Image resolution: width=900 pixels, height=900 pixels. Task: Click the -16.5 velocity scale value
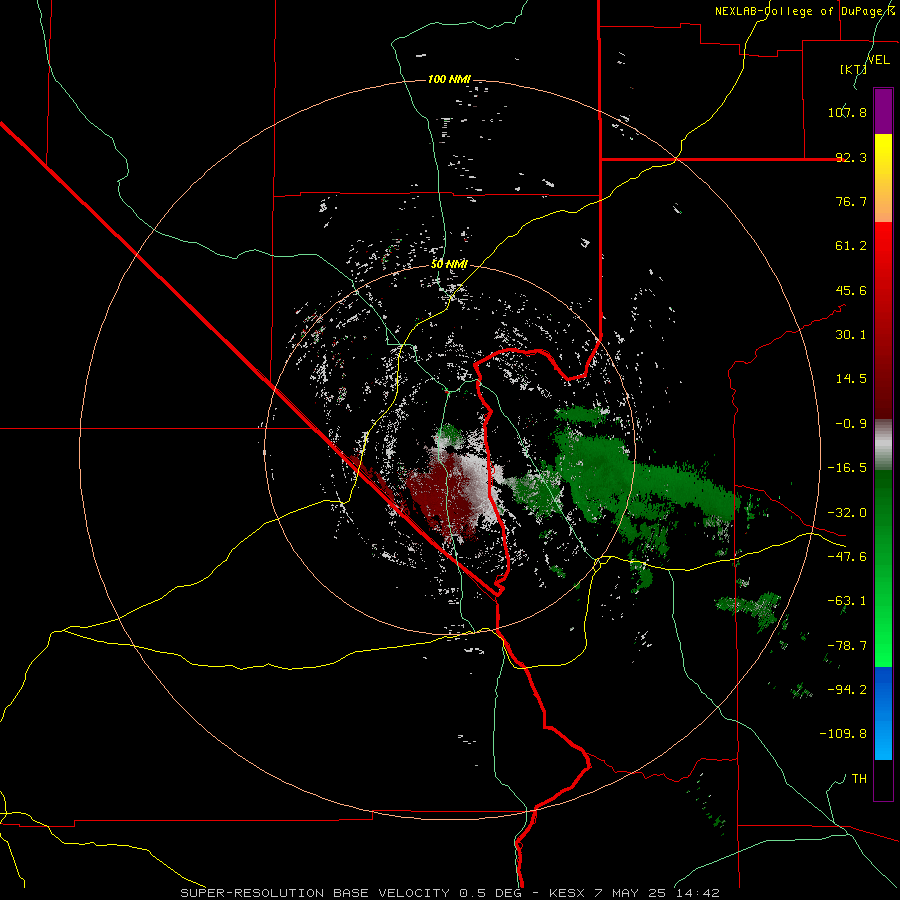847,468
